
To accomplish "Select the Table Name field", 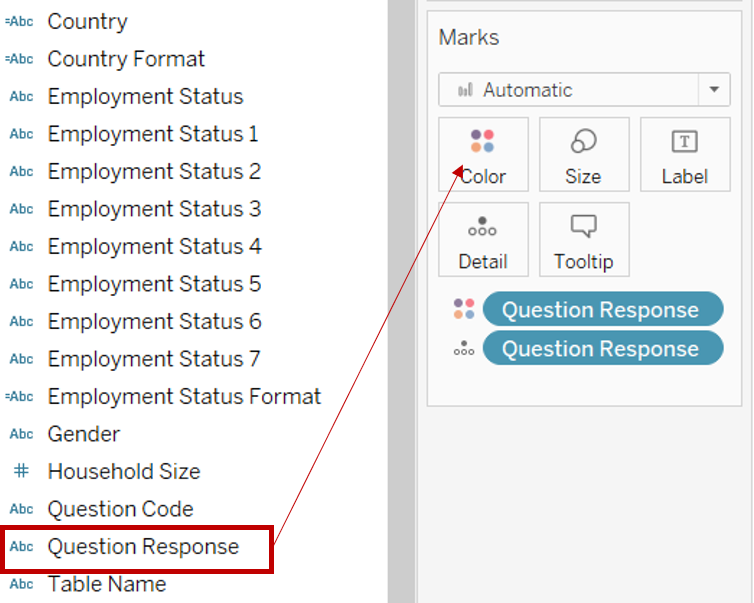I will (107, 584).
